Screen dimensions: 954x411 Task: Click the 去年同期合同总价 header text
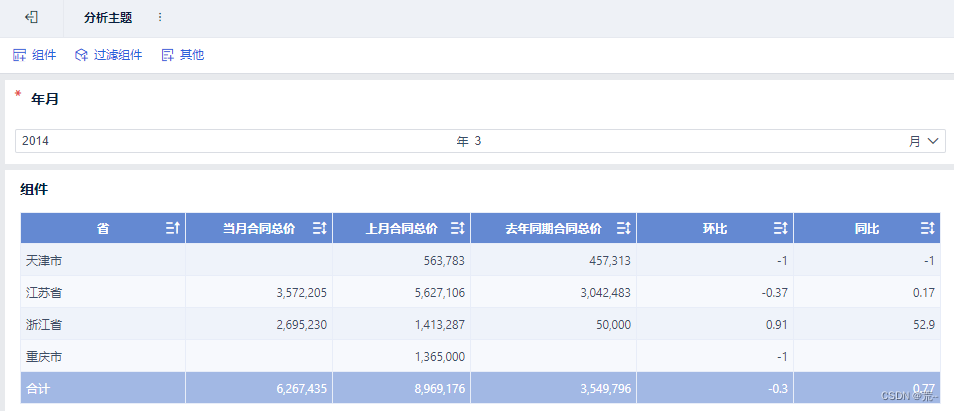[x=553, y=229]
